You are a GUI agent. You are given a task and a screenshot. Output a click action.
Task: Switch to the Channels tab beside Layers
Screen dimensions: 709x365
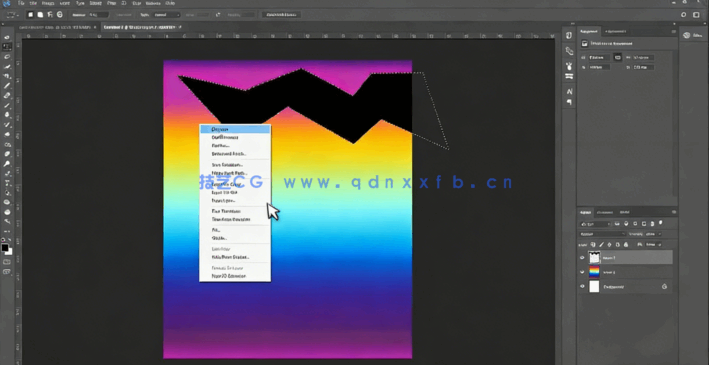point(605,212)
